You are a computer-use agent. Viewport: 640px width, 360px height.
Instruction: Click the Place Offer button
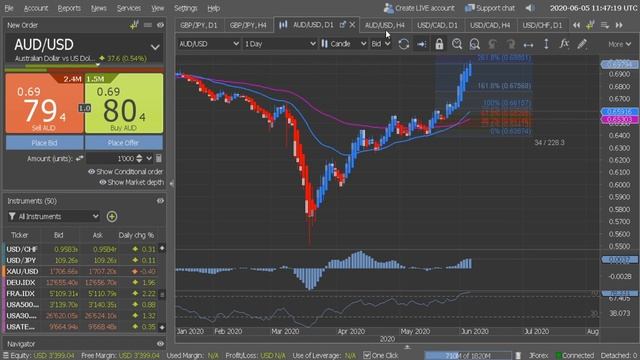tap(124, 143)
